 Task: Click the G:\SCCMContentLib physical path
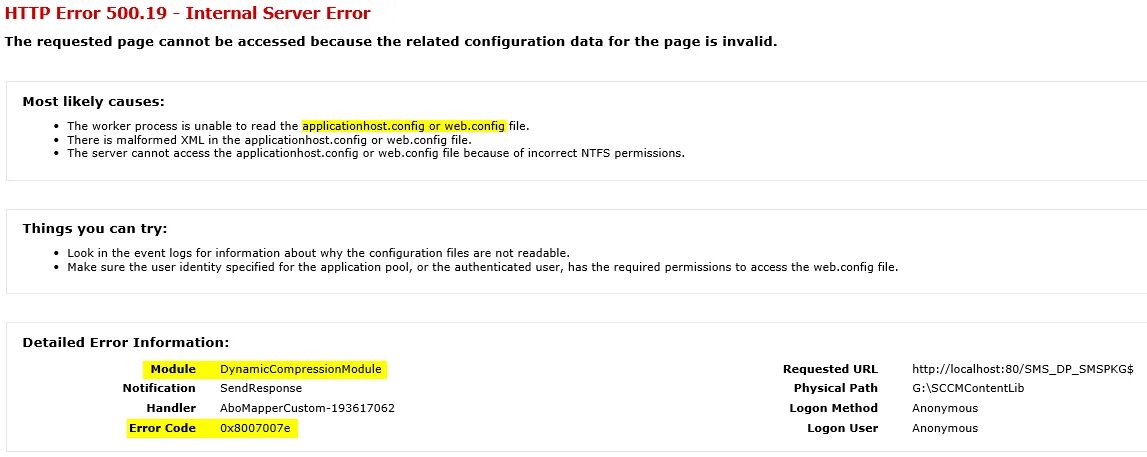(968, 388)
